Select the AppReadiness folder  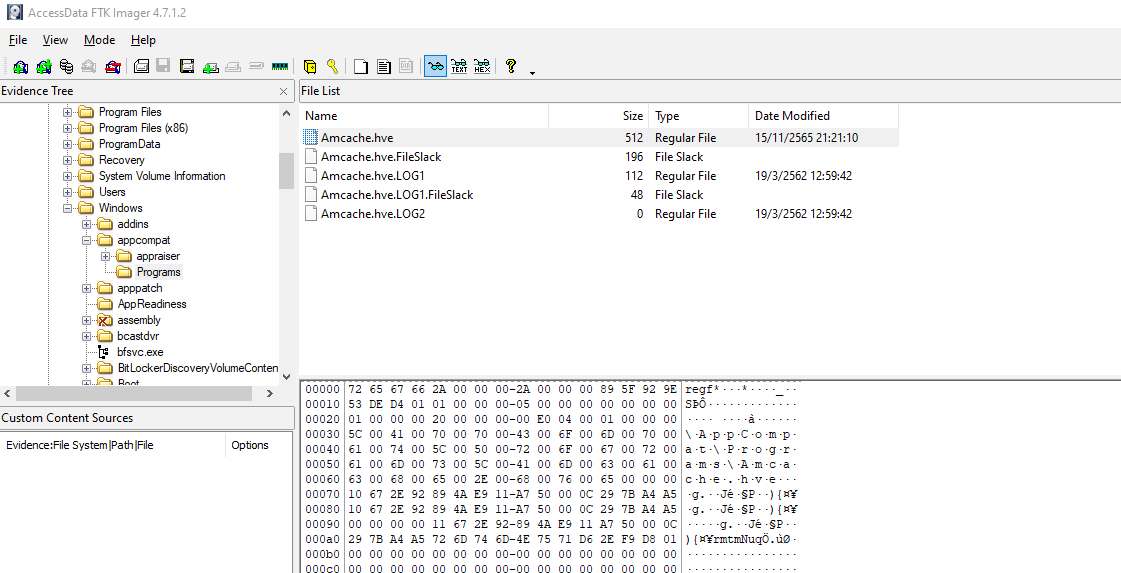point(152,304)
